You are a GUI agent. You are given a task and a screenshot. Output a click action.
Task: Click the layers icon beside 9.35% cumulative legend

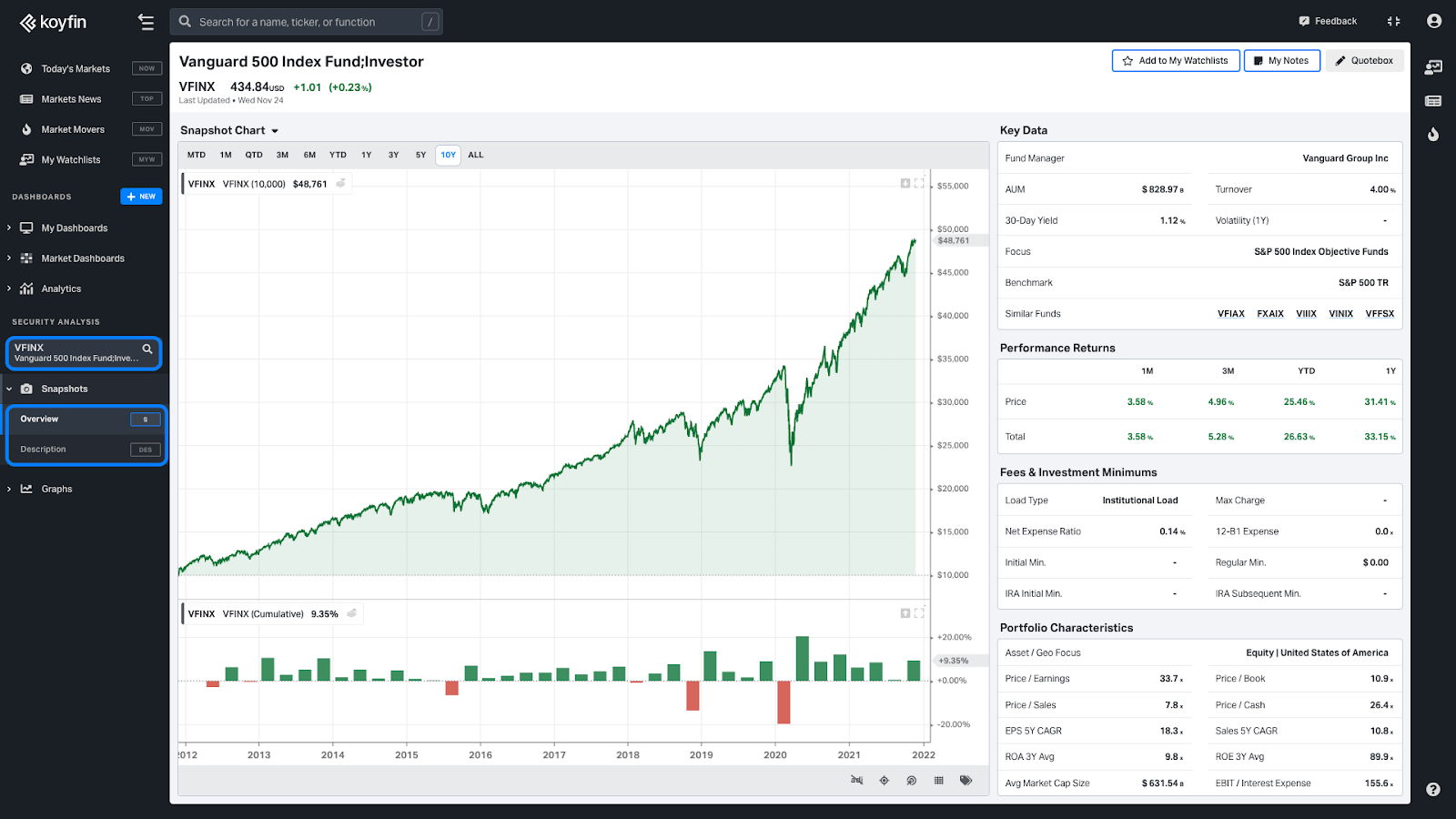pos(352,613)
